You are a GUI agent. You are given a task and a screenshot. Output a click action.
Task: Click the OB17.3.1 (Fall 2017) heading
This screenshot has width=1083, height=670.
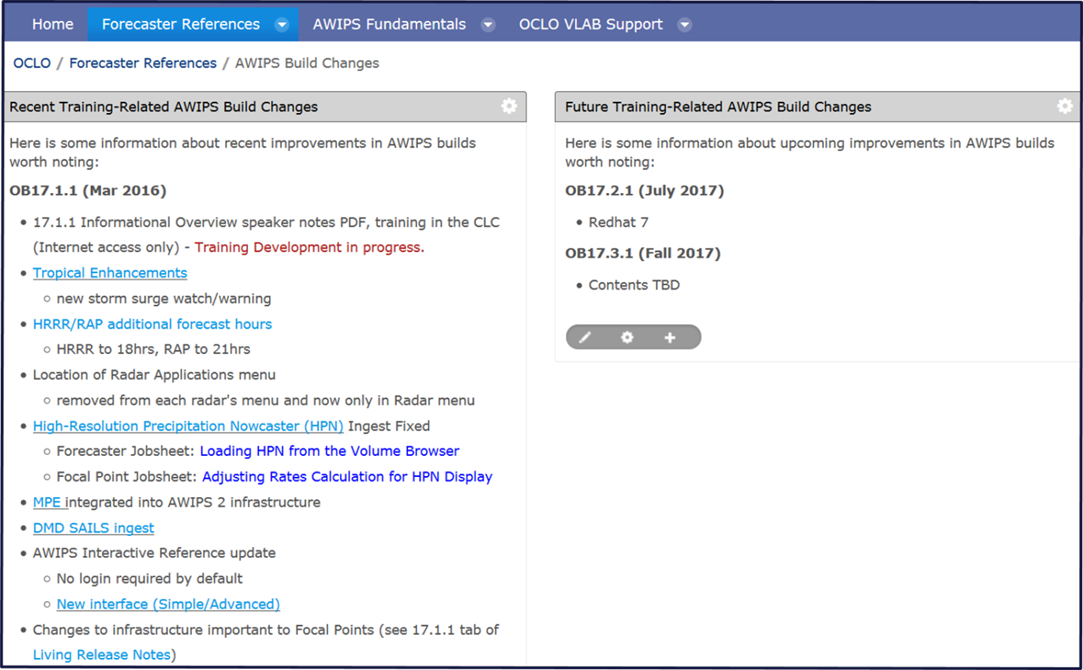click(x=642, y=253)
